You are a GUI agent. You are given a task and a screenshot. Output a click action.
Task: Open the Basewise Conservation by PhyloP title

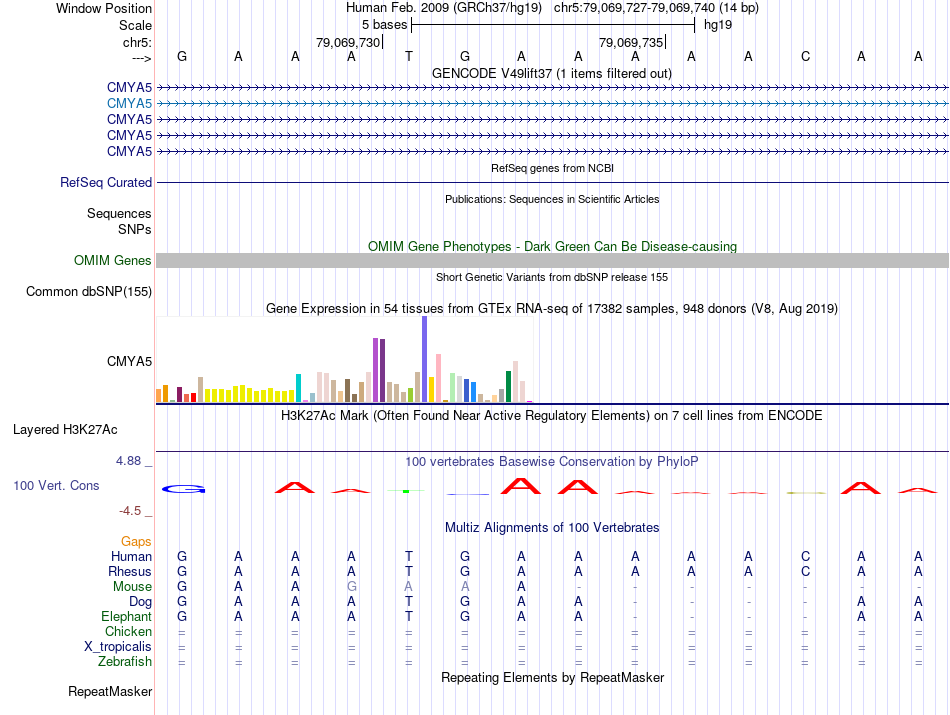pos(552,462)
